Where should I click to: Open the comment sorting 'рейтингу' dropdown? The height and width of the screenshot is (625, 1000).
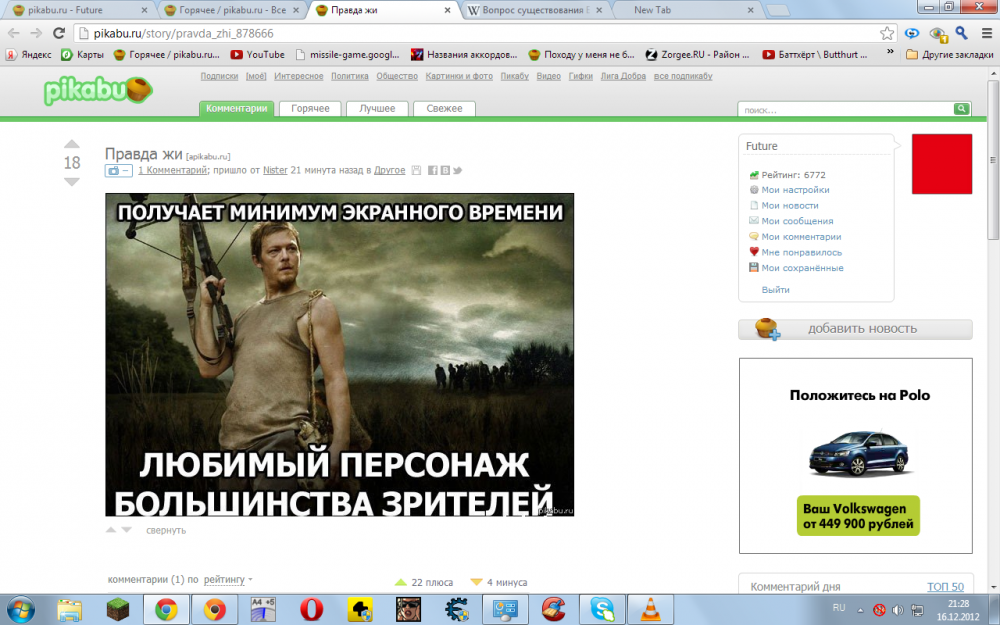228,580
